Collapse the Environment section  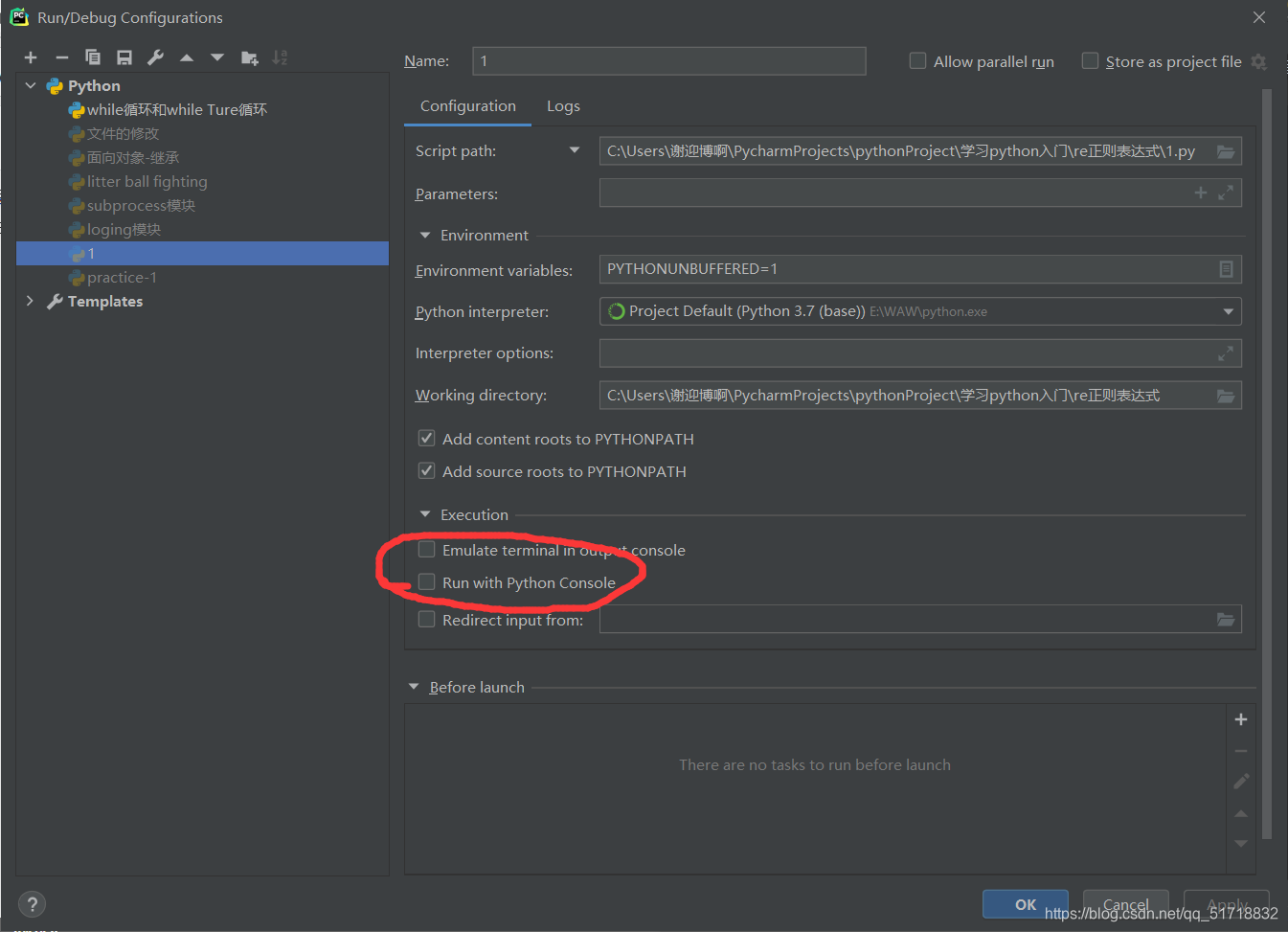pos(425,236)
